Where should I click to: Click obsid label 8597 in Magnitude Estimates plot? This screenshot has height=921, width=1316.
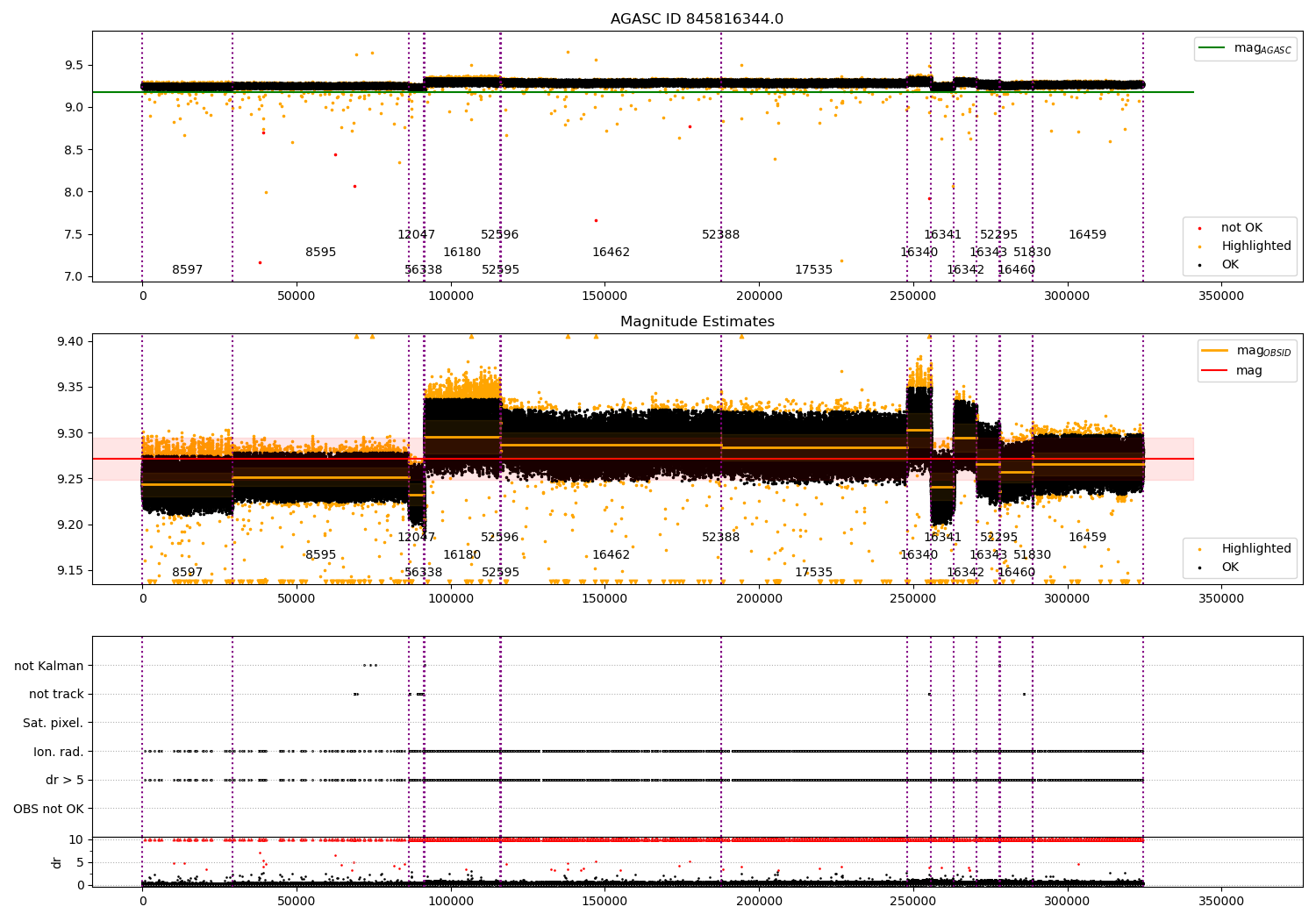(187, 573)
